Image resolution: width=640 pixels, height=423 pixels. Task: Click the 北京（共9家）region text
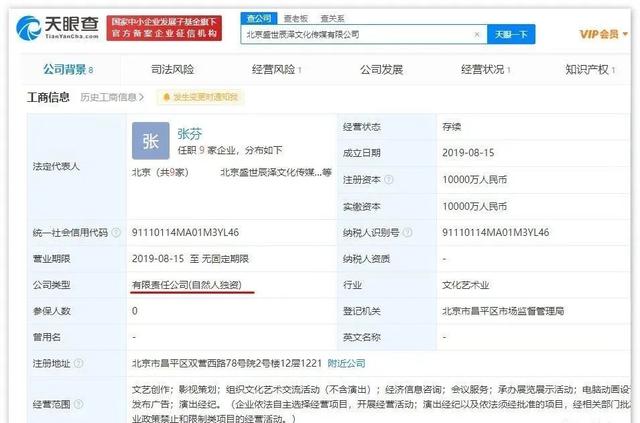[x=160, y=172]
